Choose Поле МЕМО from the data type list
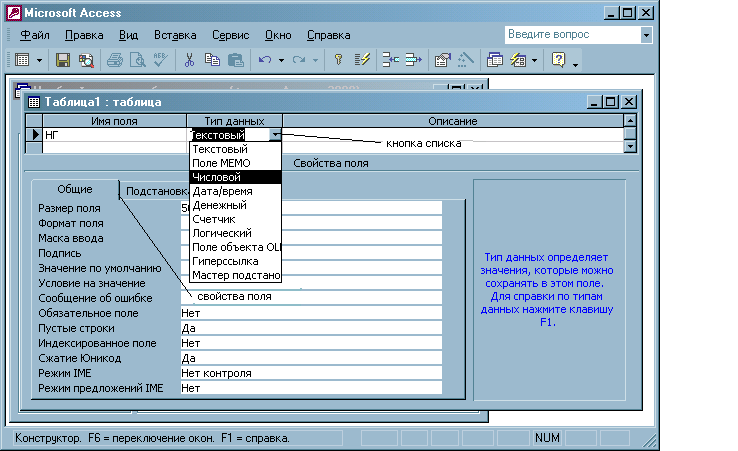 pyautogui.click(x=235, y=163)
